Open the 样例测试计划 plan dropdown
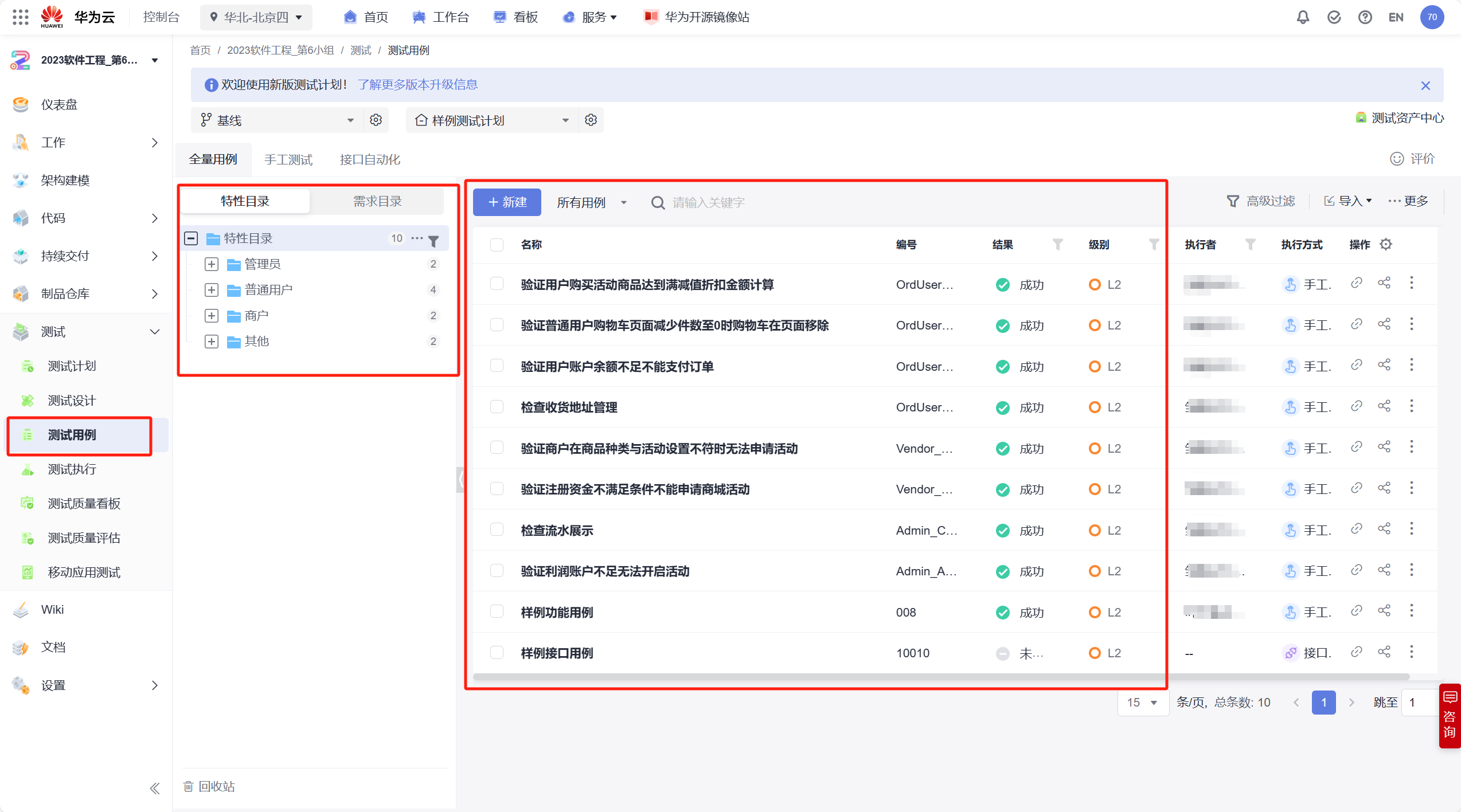The width and height of the screenshot is (1461, 812). pyautogui.click(x=491, y=120)
